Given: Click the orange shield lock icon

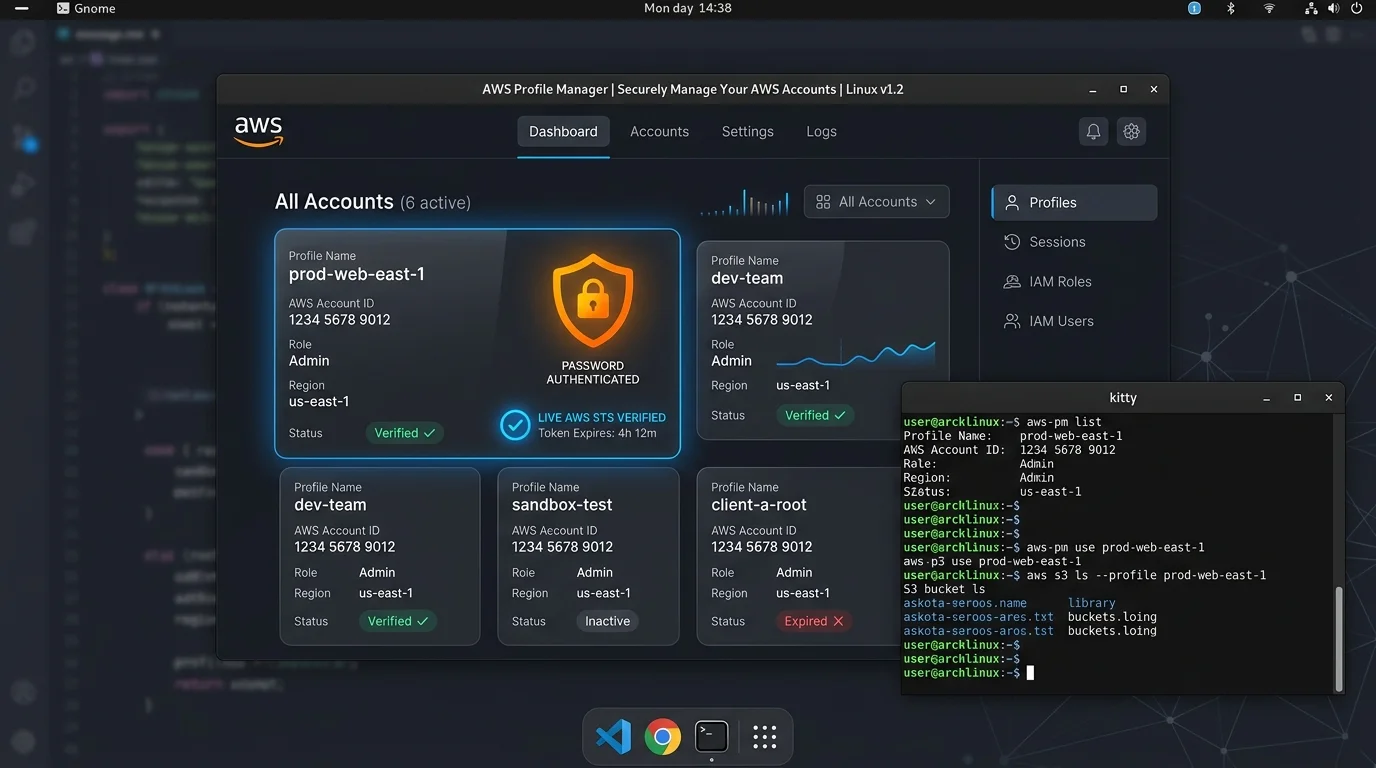Looking at the screenshot, I should point(593,300).
